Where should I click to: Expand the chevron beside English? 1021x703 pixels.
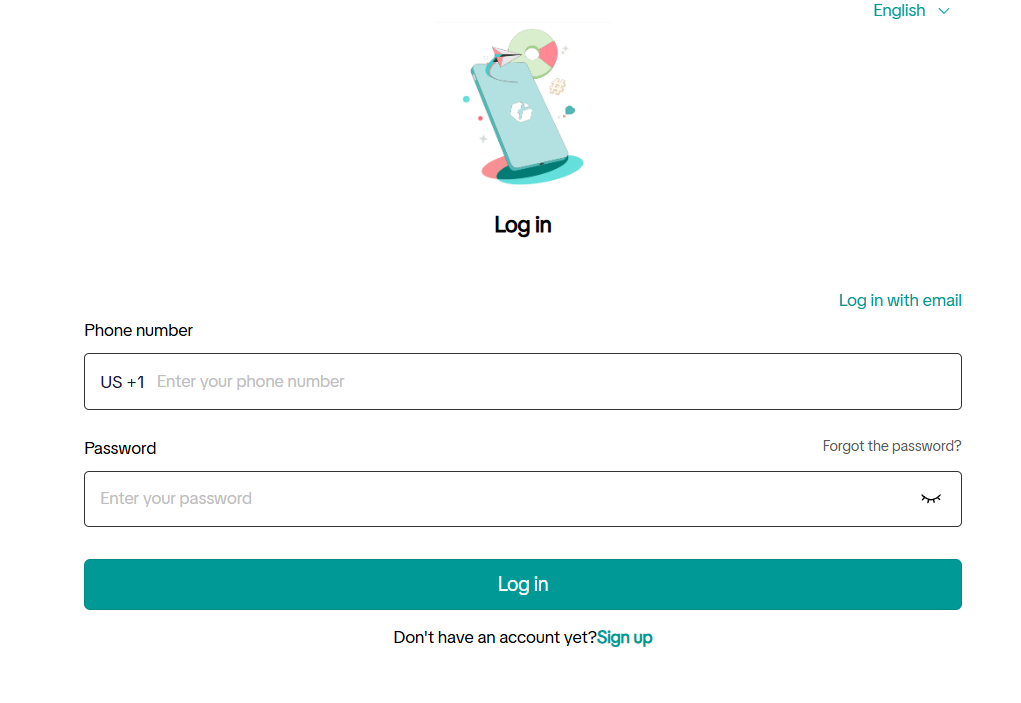[944, 11]
